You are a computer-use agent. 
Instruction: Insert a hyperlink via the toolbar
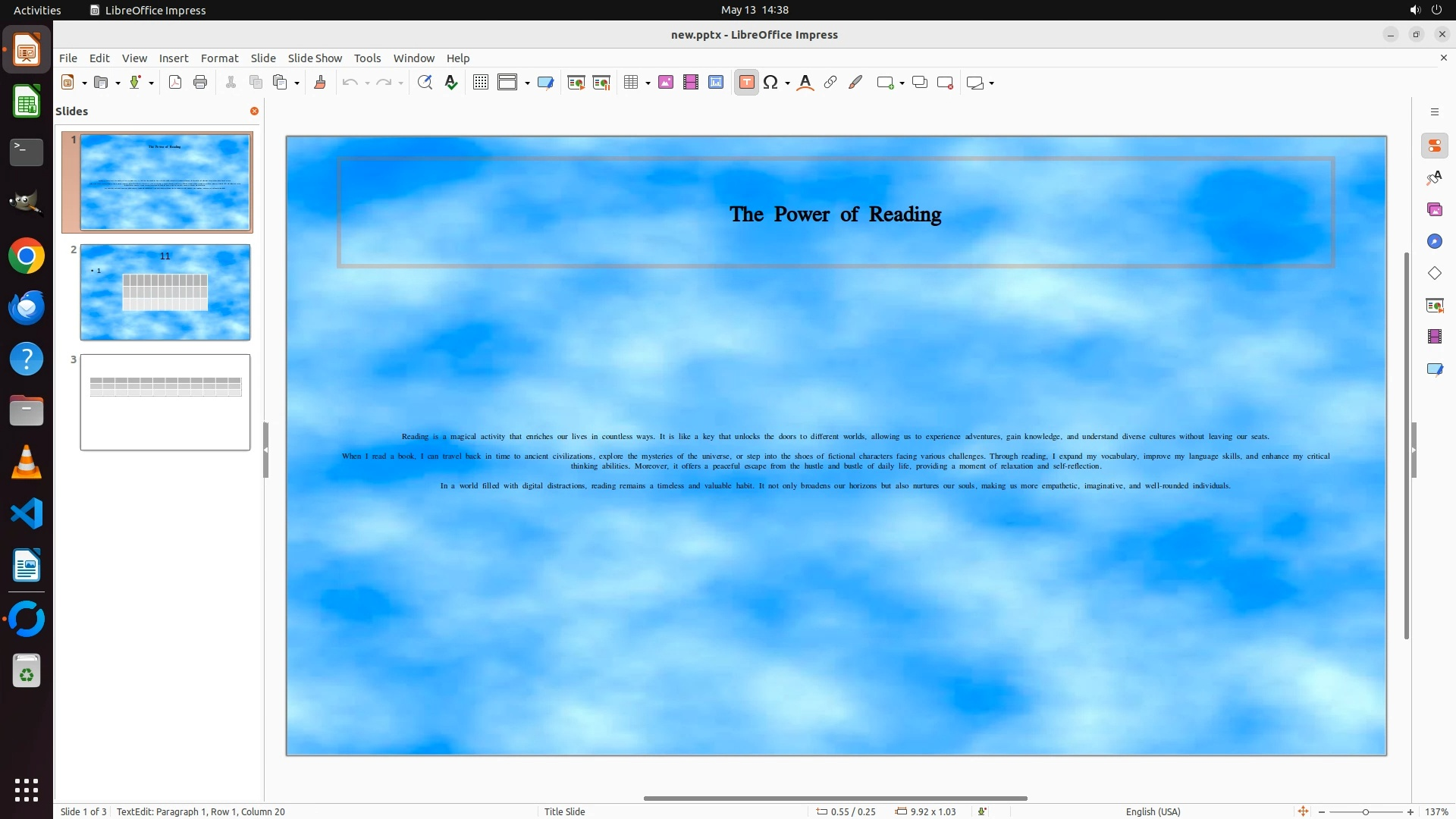point(830,83)
